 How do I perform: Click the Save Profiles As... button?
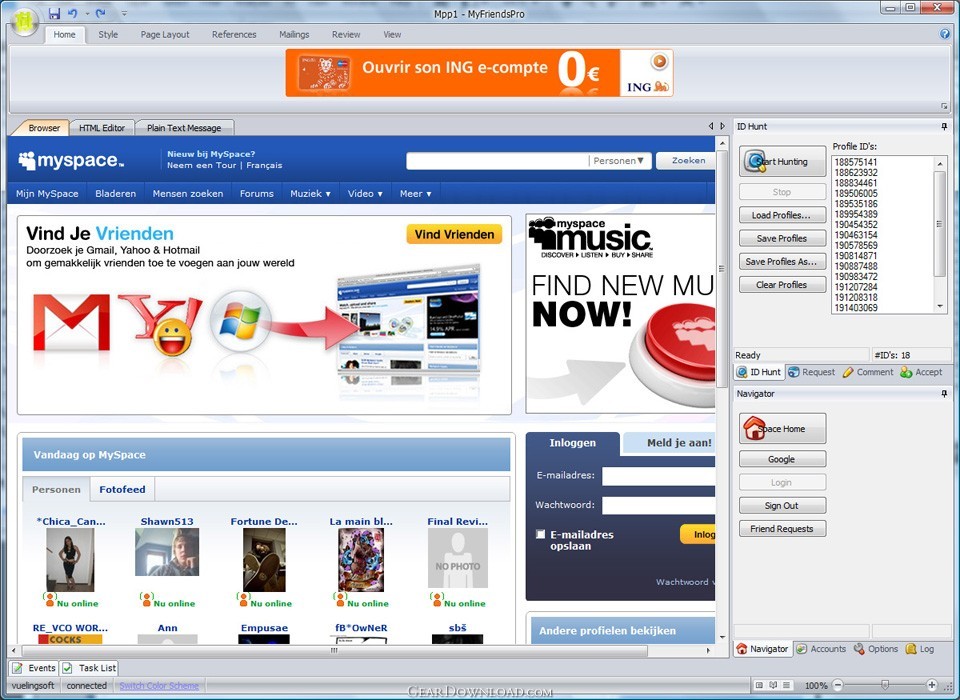(x=782, y=262)
